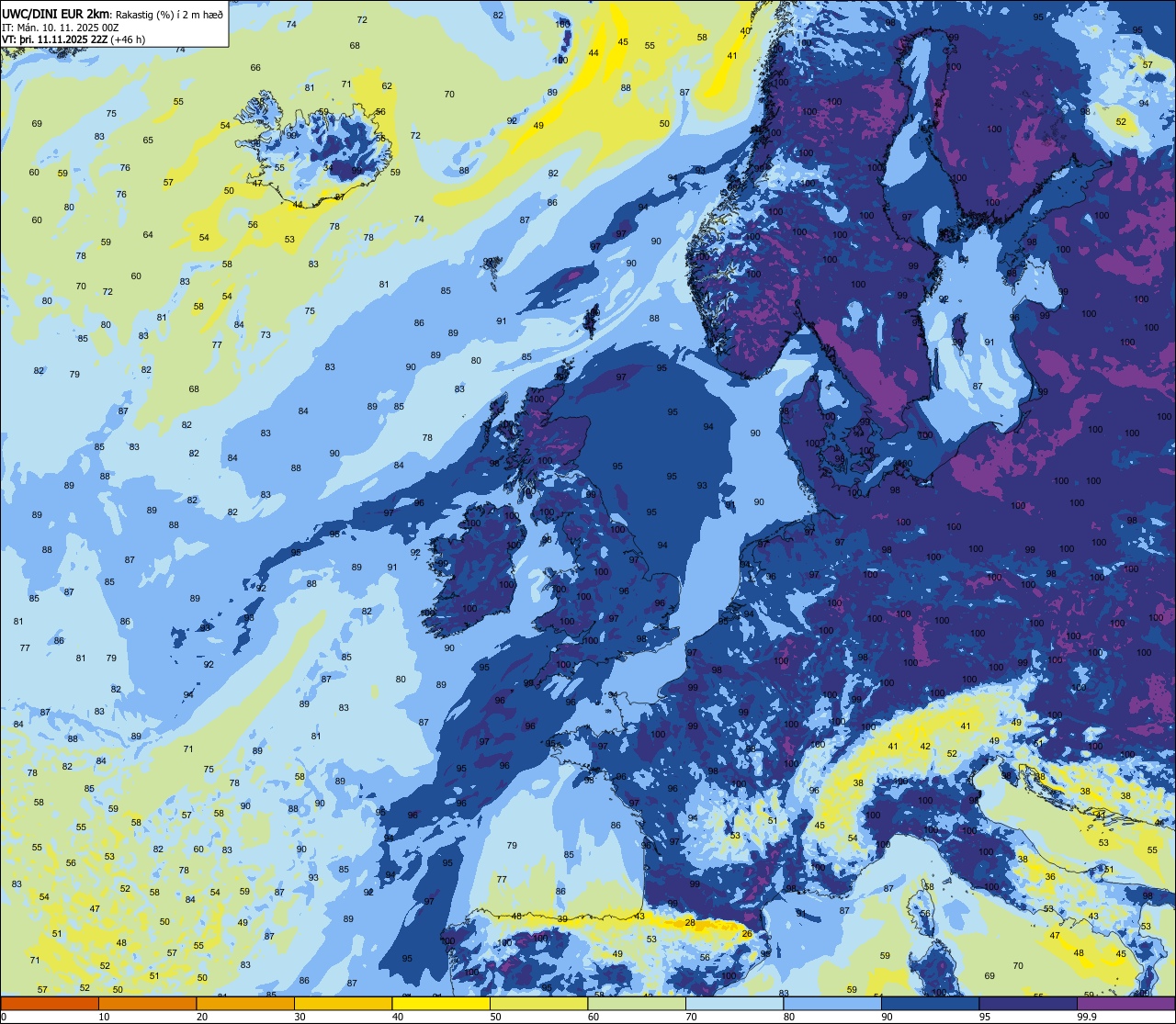Click the 20–30 light orange legend swatch

point(245,1003)
